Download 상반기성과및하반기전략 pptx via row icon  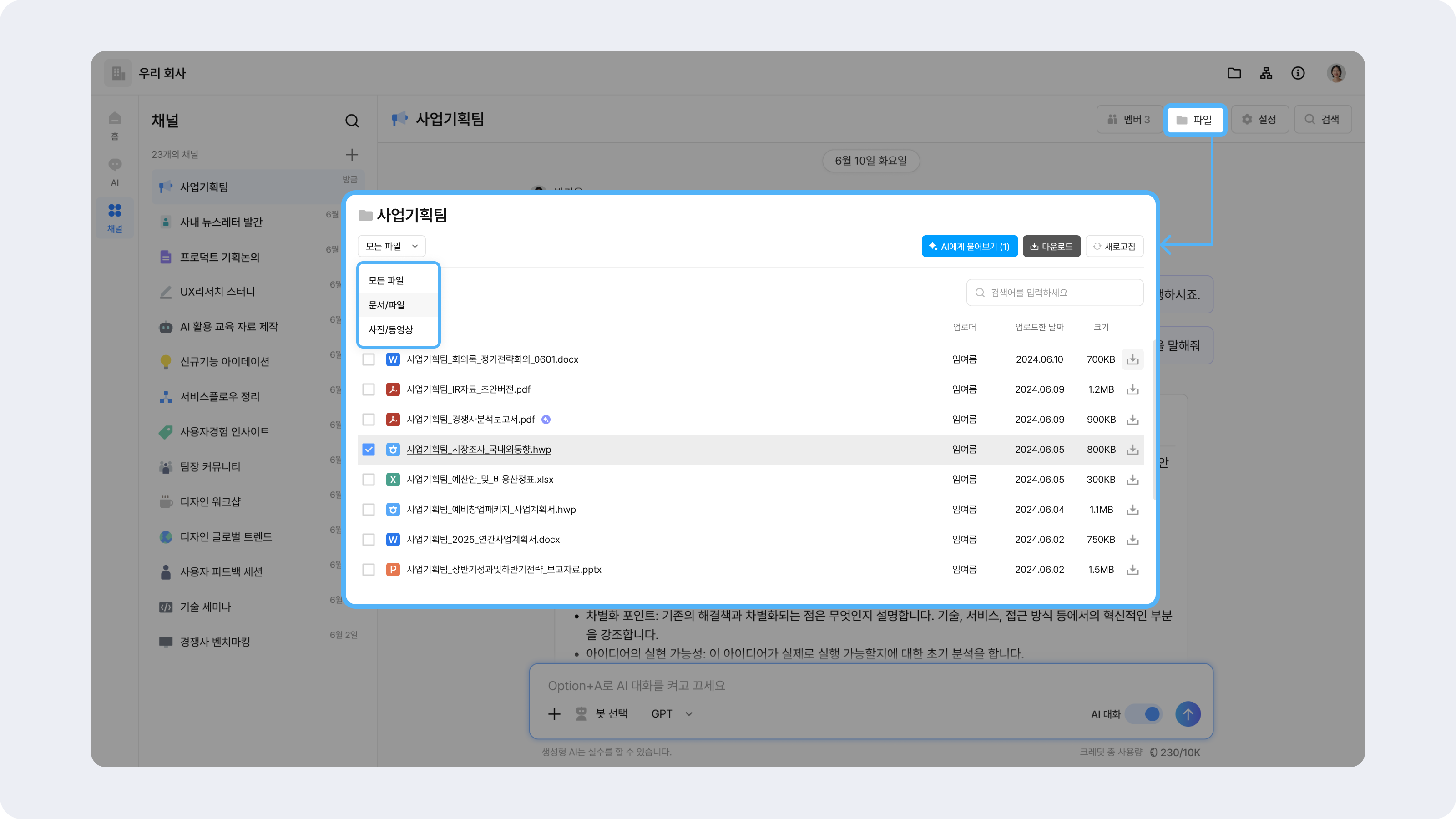click(x=1132, y=569)
